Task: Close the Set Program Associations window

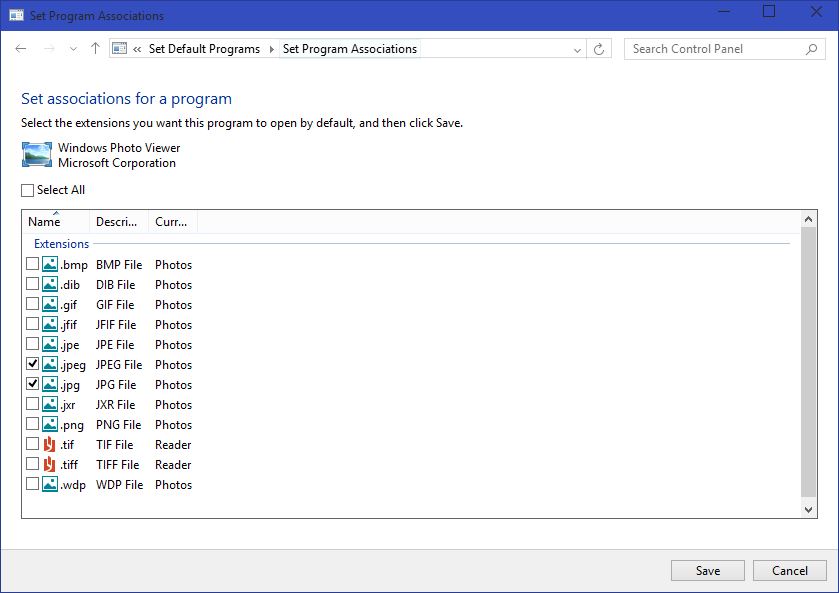Action: [816, 11]
